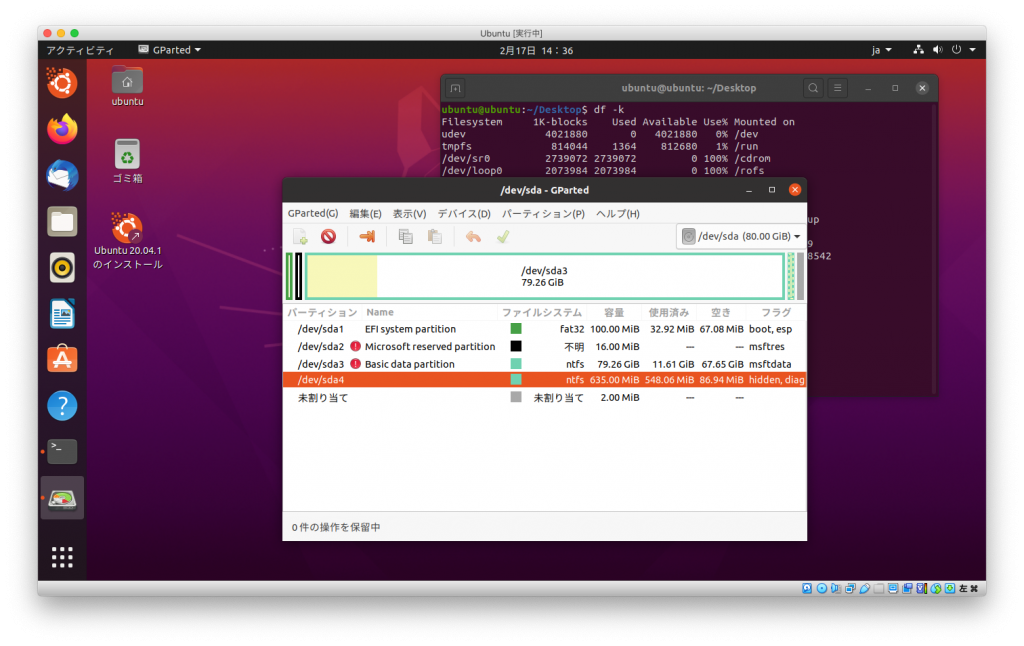Apply all pending operations with the checkmark icon
The width and height of the screenshot is (1024, 646).
pos(503,236)
